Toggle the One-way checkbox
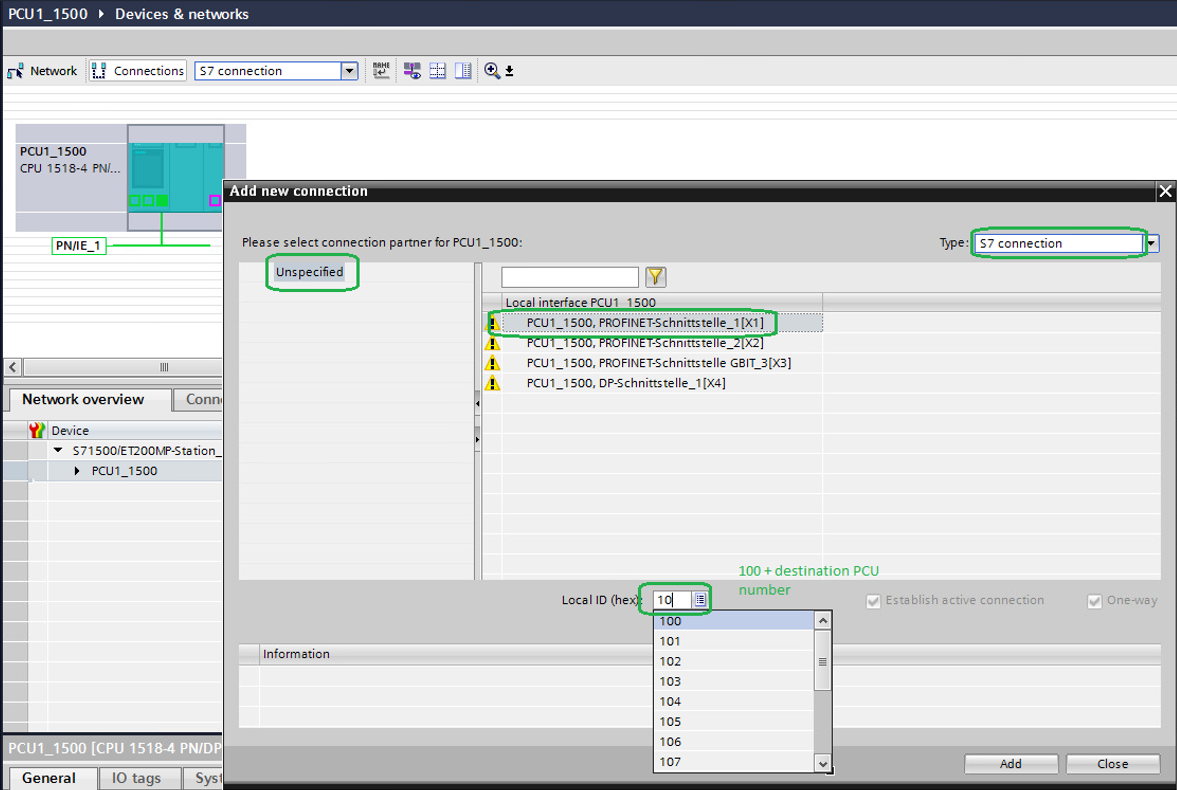Image resolution: width=1177 pixels, height=790 pixels. [1094, 601]
